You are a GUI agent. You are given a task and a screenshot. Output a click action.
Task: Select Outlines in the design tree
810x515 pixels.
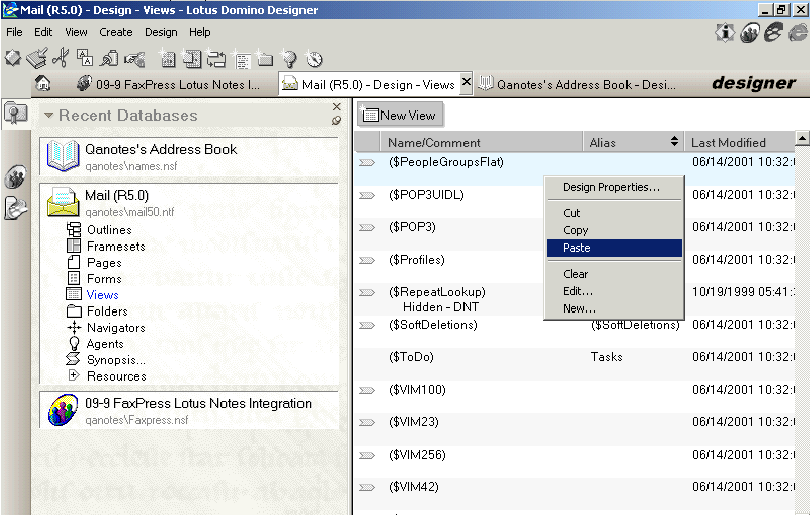109,229
